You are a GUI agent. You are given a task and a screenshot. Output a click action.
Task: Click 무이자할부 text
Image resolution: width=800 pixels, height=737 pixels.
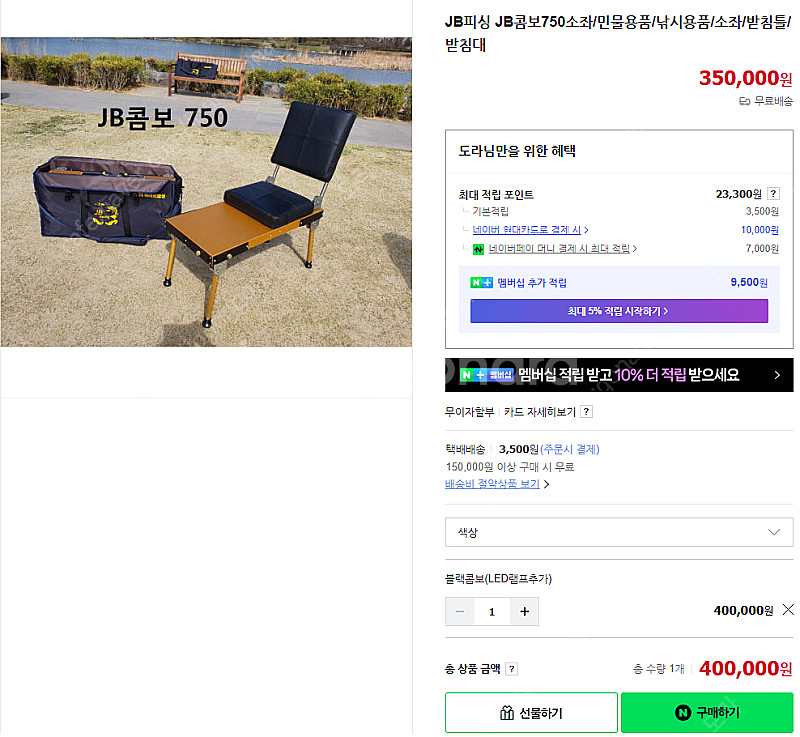click(469, 412)
